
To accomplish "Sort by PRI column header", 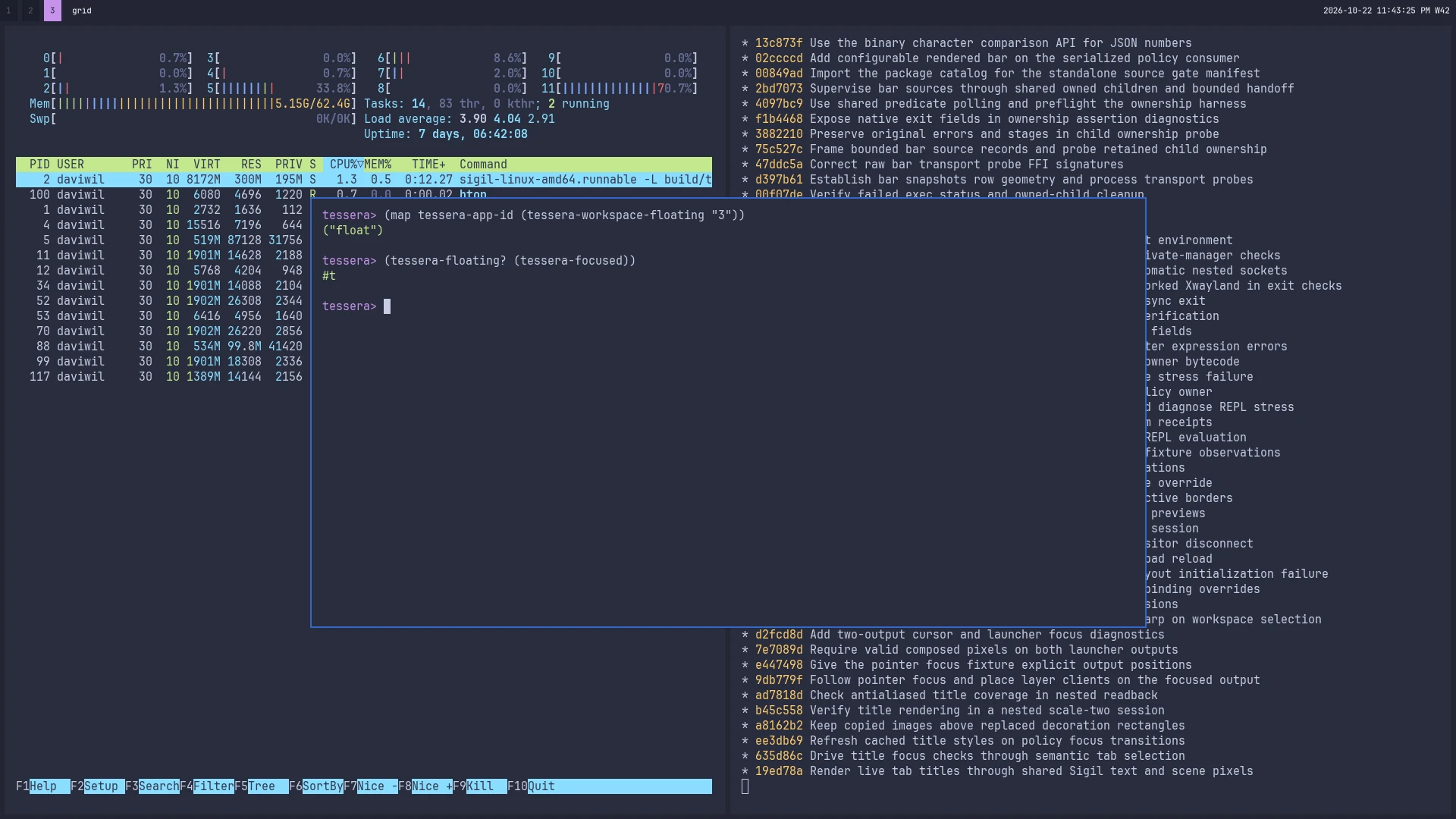I will pyautogui.click(x=142, y=165).
